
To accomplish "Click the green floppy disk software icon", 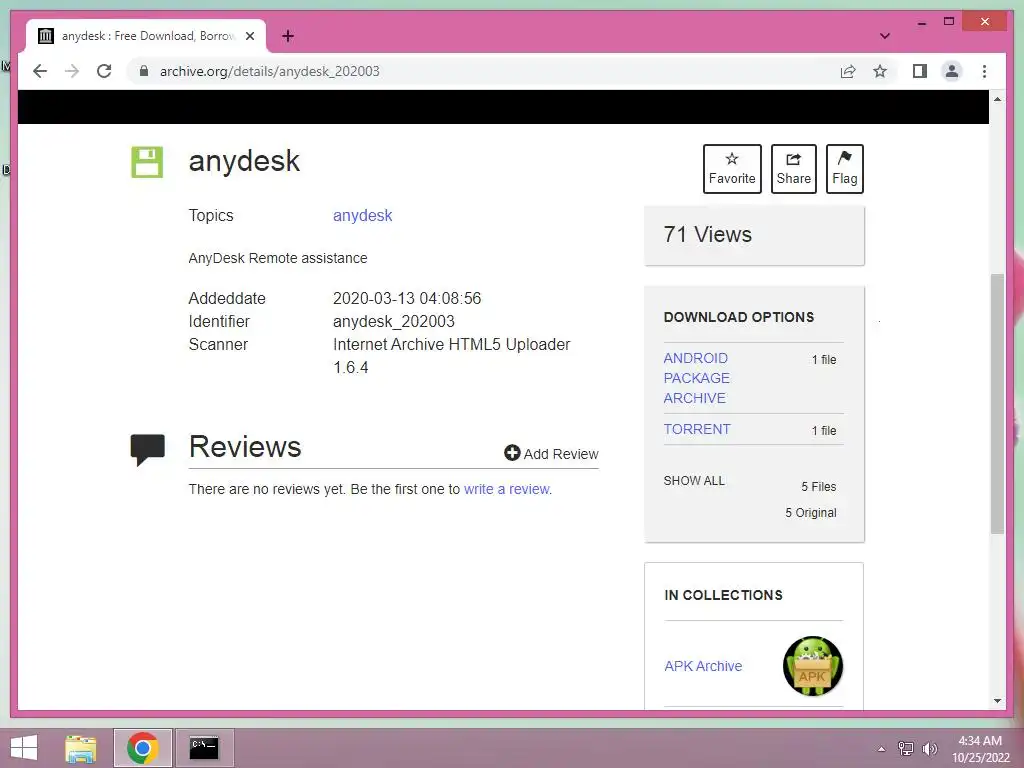I will (147, 162).
